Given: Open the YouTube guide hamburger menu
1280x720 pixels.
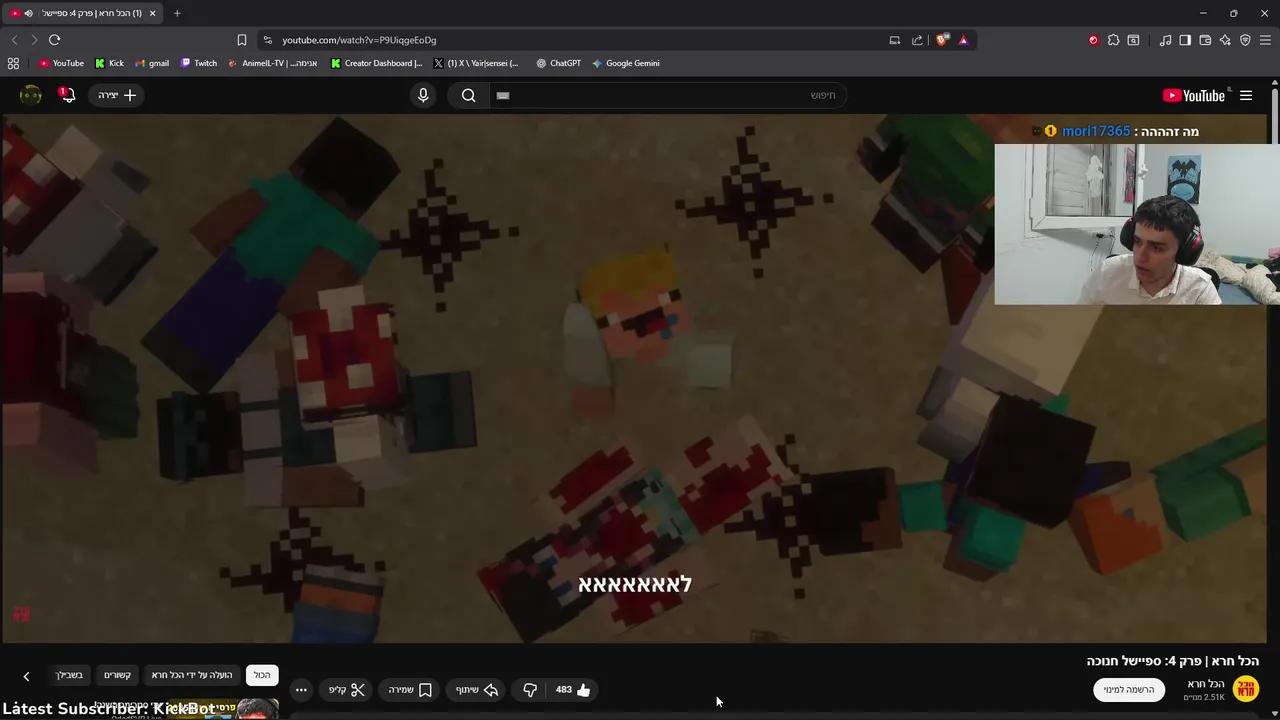Looking at the screenshot, I should coord(1246,95).
